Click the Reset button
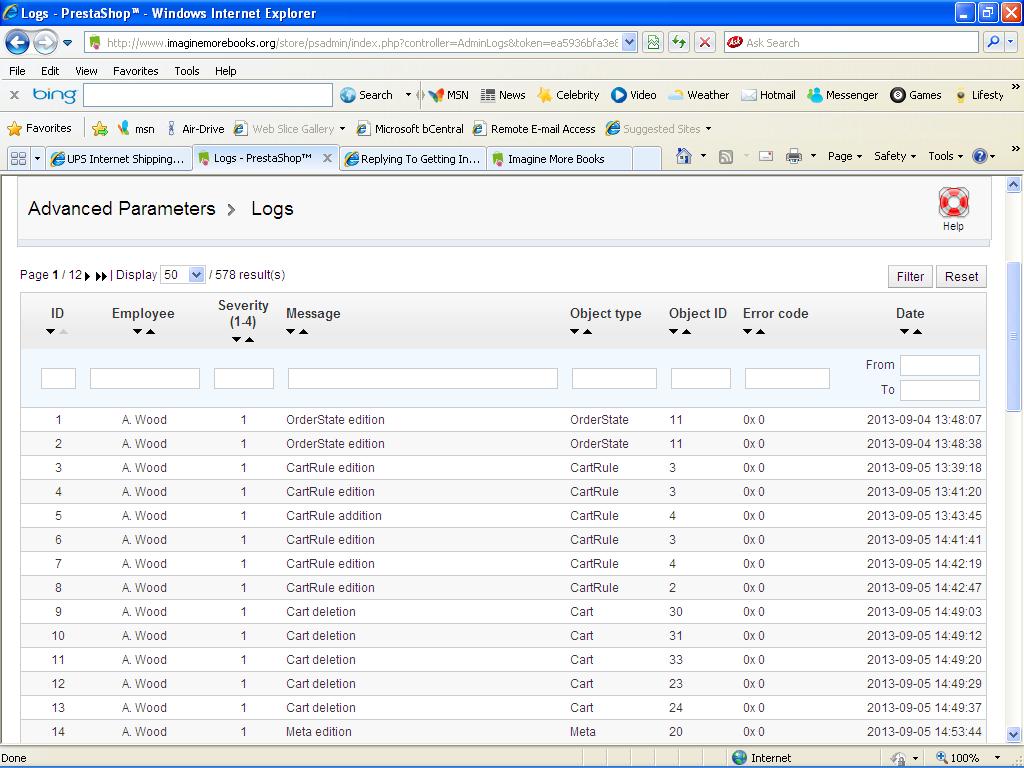This screenshot has width=1024, height=768. (x=961, y=277)
